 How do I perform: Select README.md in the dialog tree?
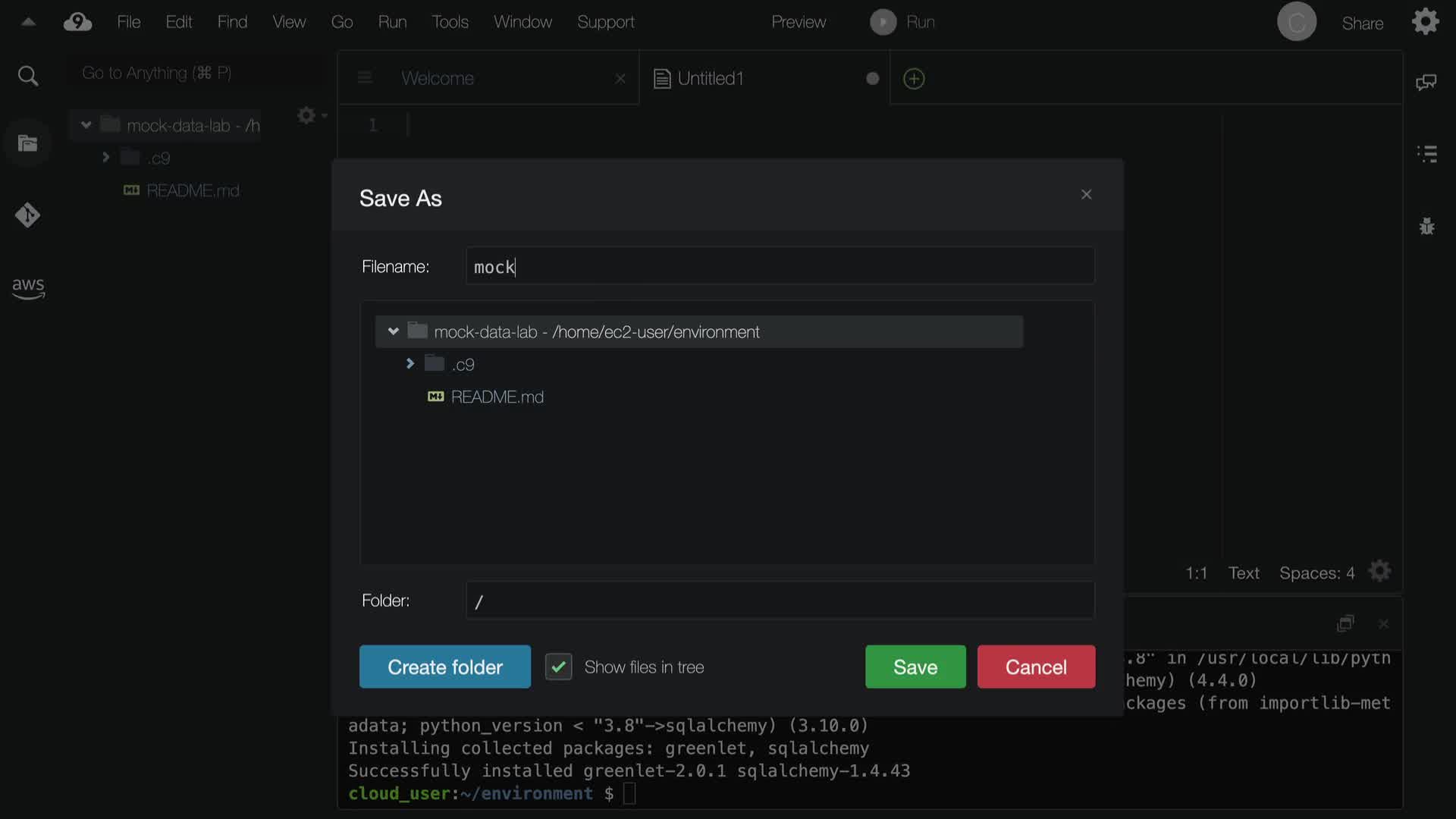tap(497, 397)
